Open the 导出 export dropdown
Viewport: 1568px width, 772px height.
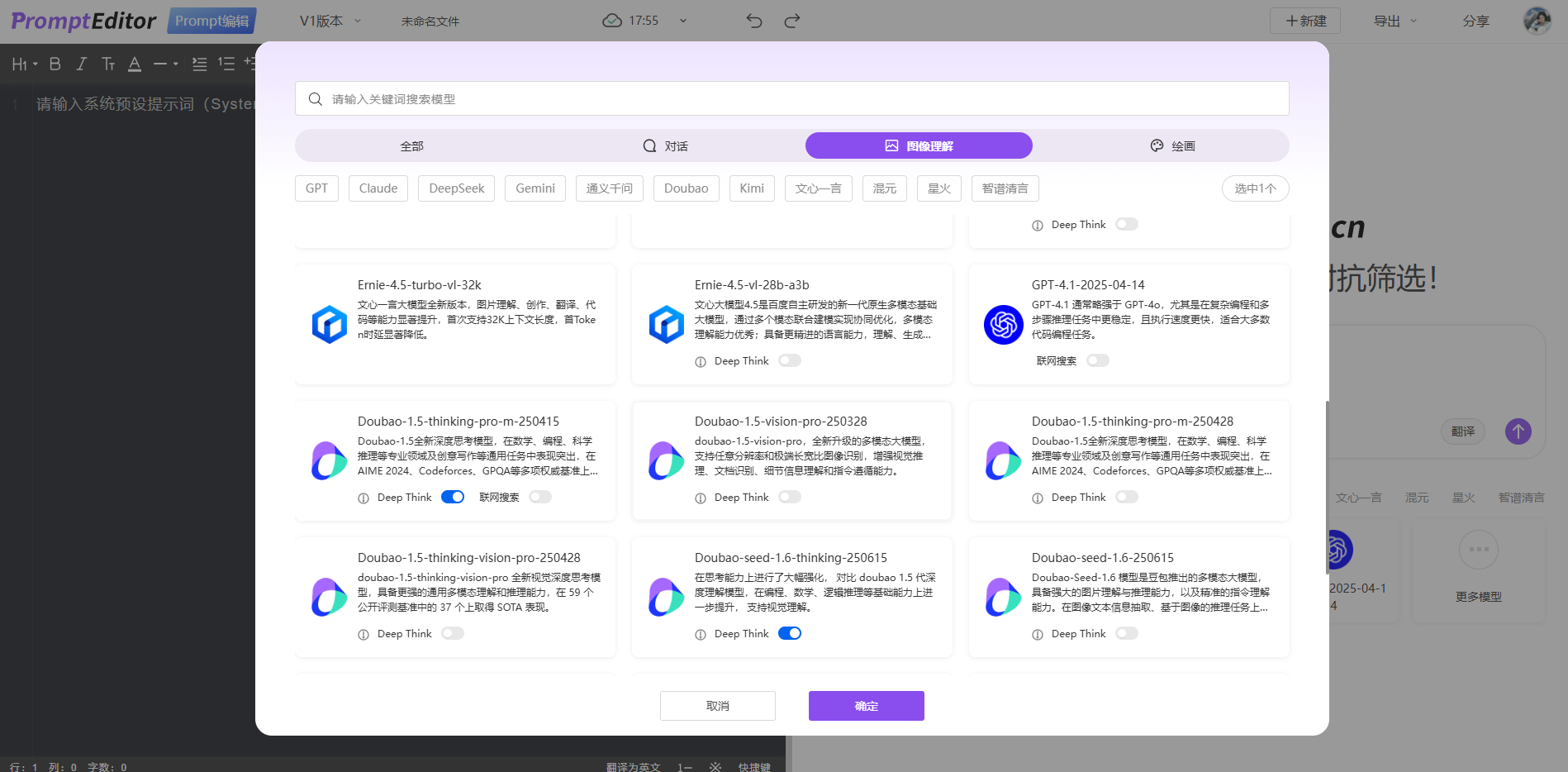(1394, 21)
